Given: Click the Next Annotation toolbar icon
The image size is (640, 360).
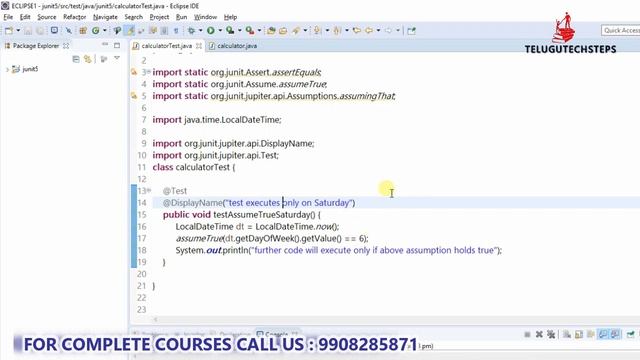Looking at the screenshot, I should (x=317, y=30).
